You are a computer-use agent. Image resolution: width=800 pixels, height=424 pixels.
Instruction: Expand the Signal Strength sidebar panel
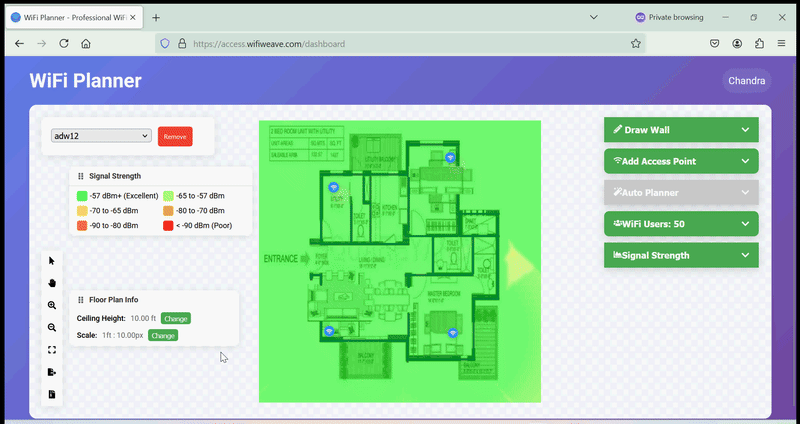(681, 255)
